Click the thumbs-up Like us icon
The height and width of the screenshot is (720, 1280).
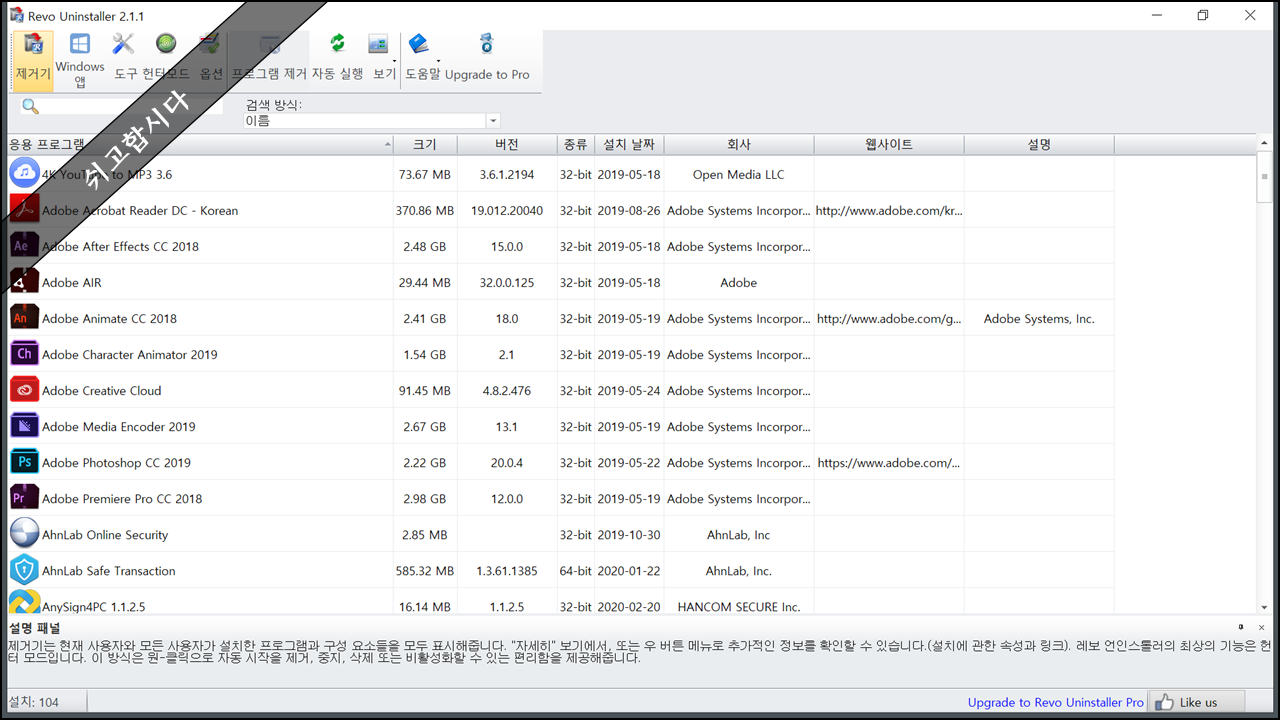point(1164,702)
